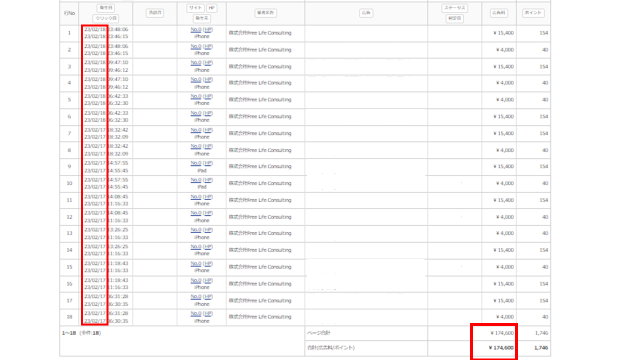
Task: Open the No.0 link in row 6
Action: 196,113
